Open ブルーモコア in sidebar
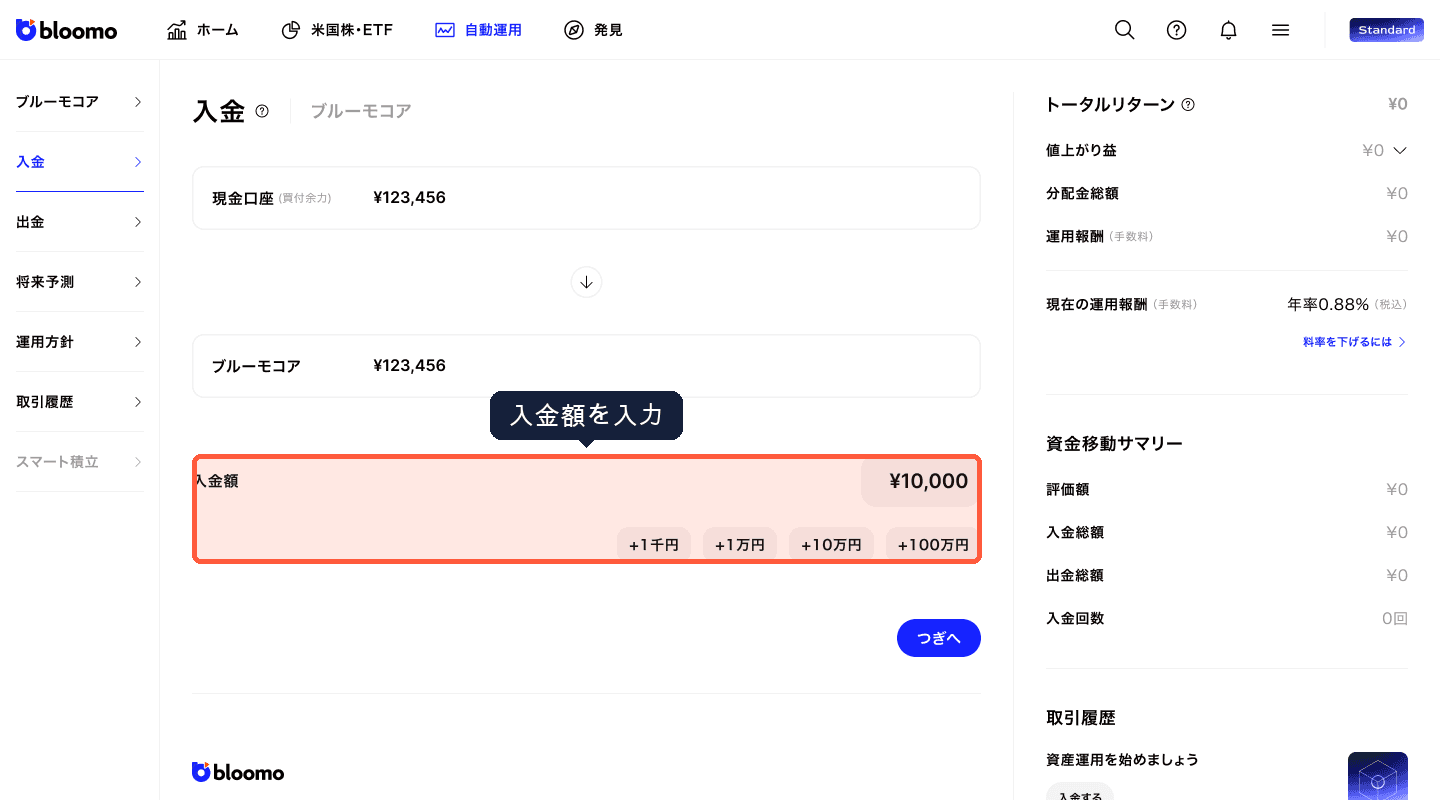This screenshot has height=800, width=1440. coord(80,102)
